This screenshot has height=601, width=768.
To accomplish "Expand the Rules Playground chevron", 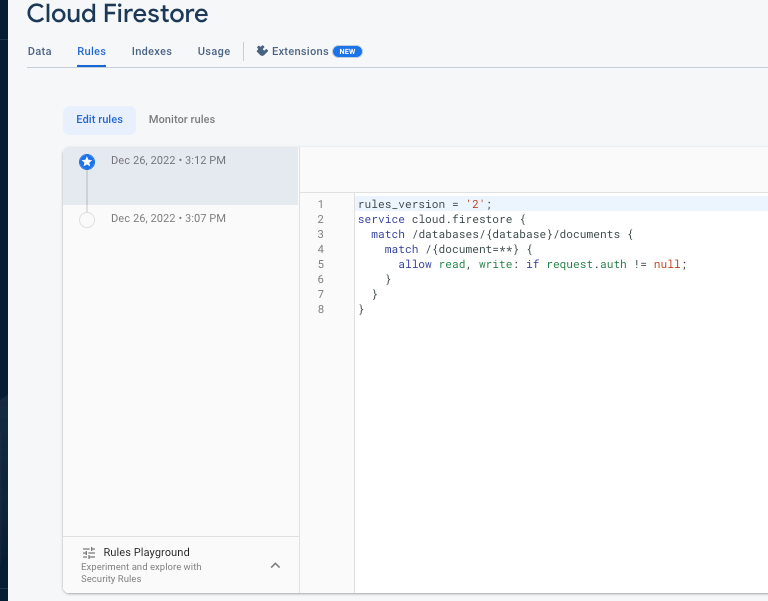I will click(275, 565).
